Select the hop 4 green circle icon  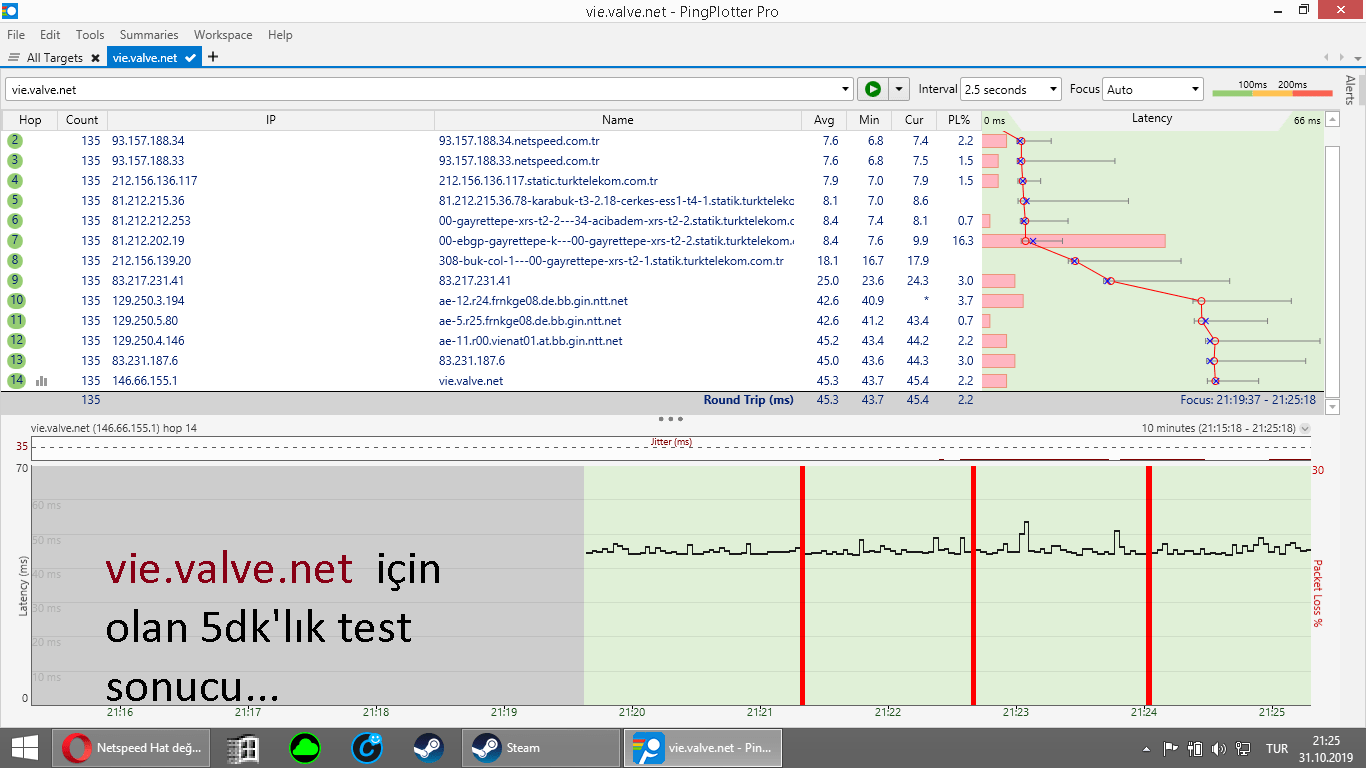click(15, 181)
